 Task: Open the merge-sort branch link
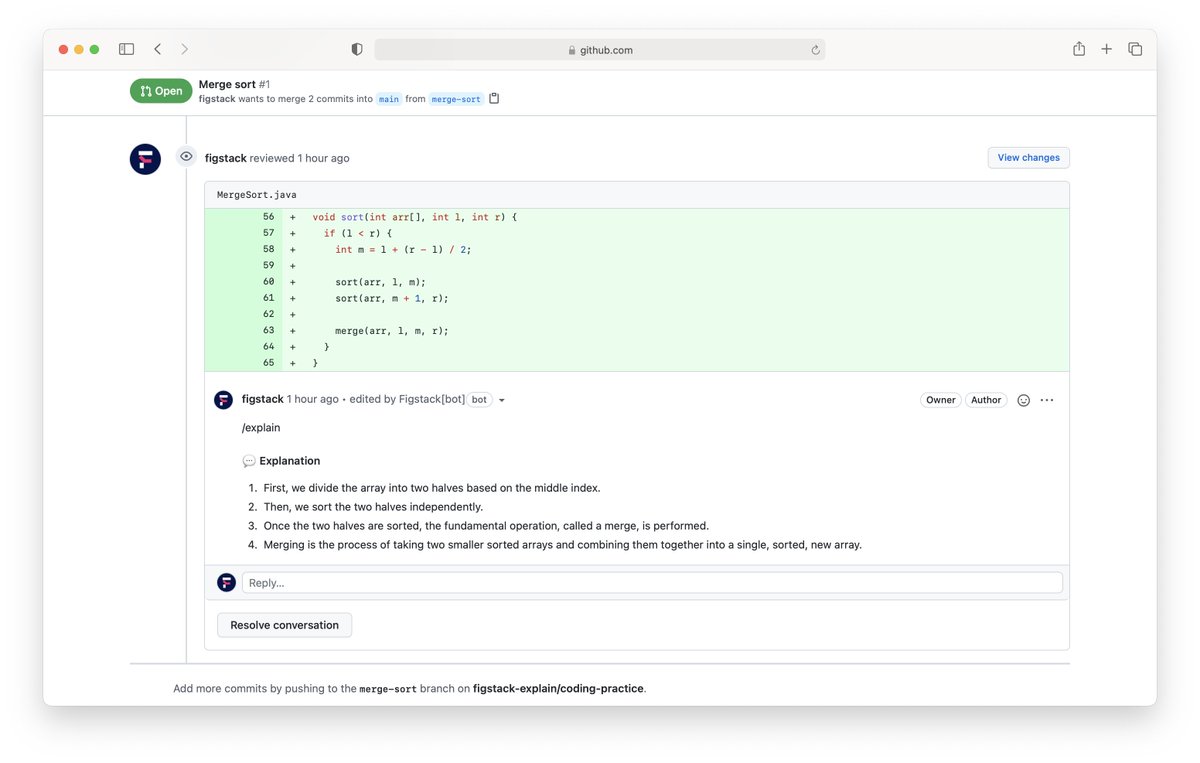456,99
